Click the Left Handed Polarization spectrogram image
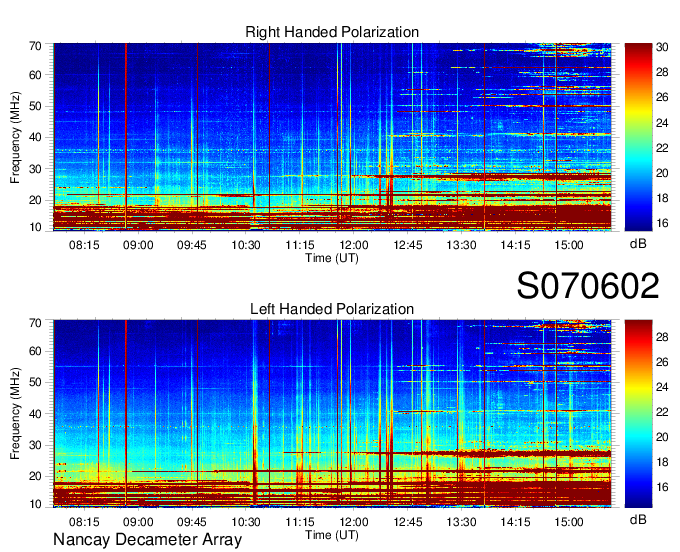This screenshot has height=552, width=680. [332, 413]
